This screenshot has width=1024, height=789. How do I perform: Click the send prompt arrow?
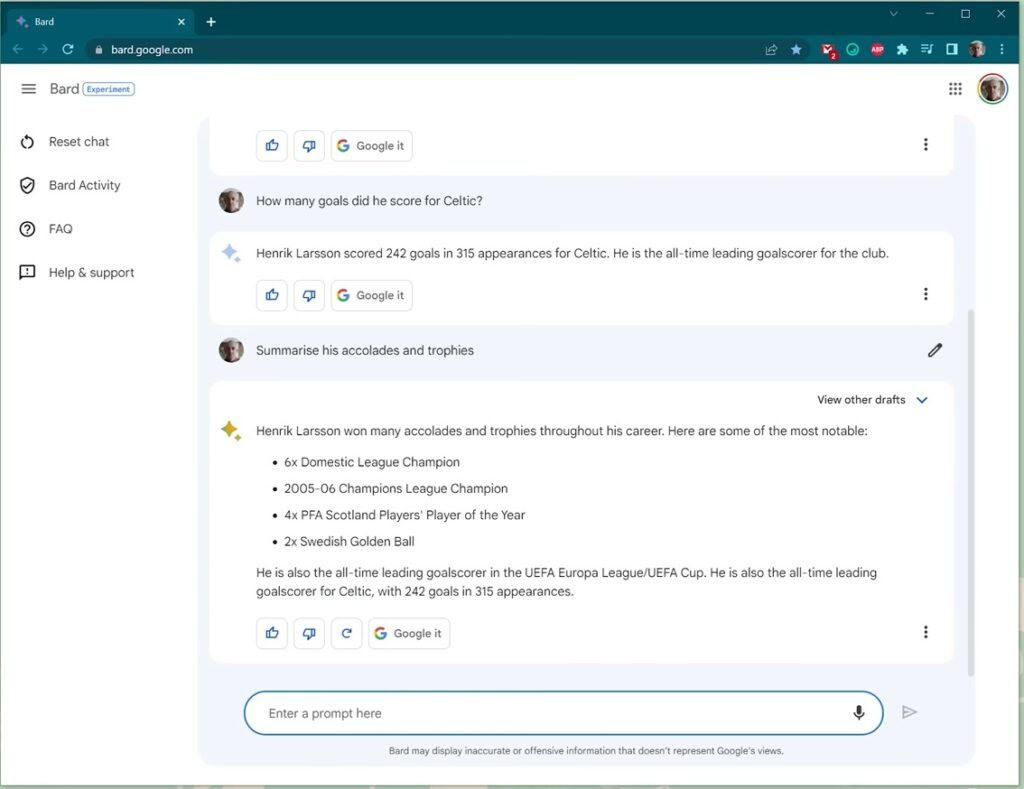(x=909, y=711)
